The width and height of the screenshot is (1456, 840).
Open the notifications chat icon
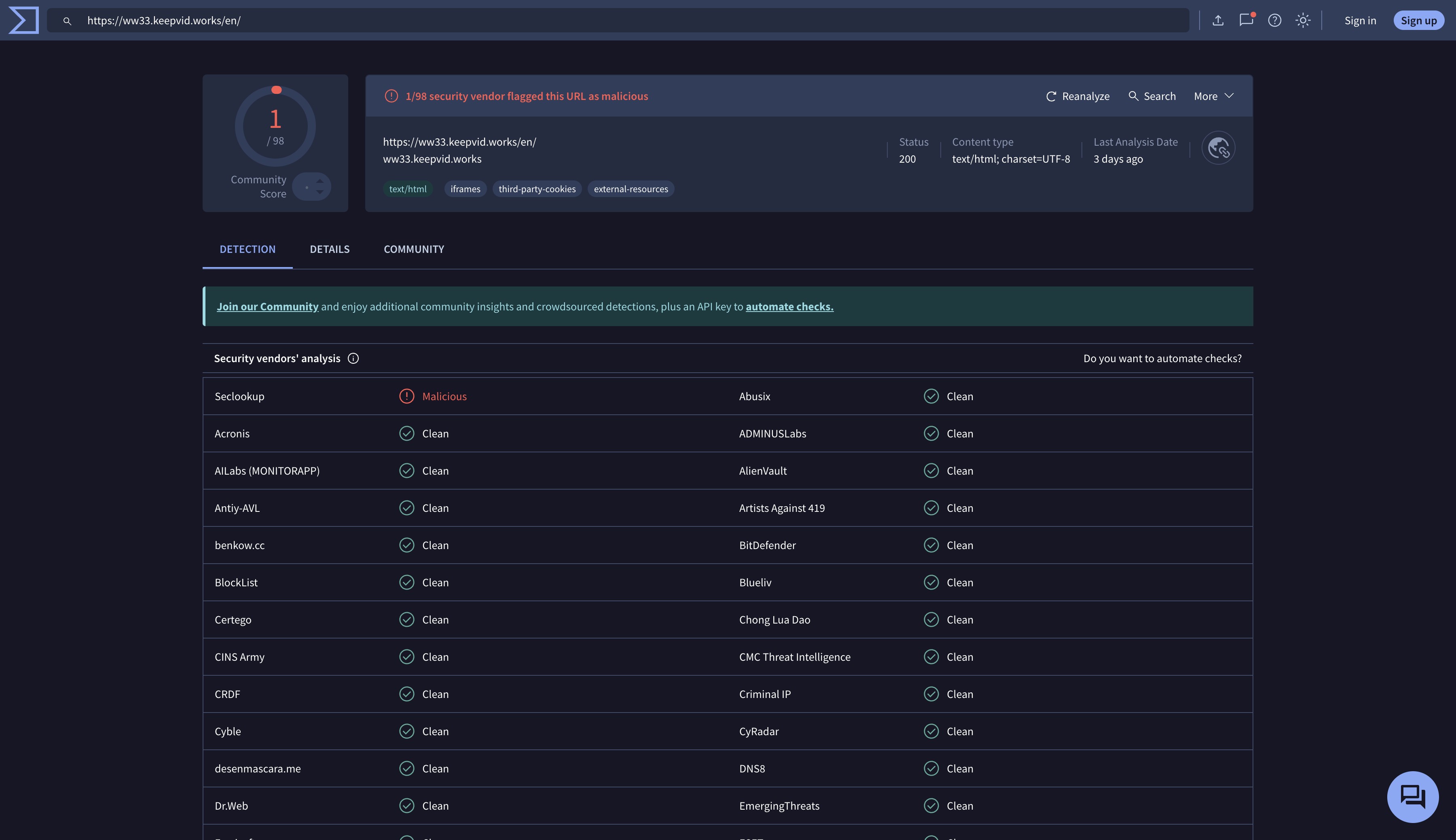coord(1246,20)
